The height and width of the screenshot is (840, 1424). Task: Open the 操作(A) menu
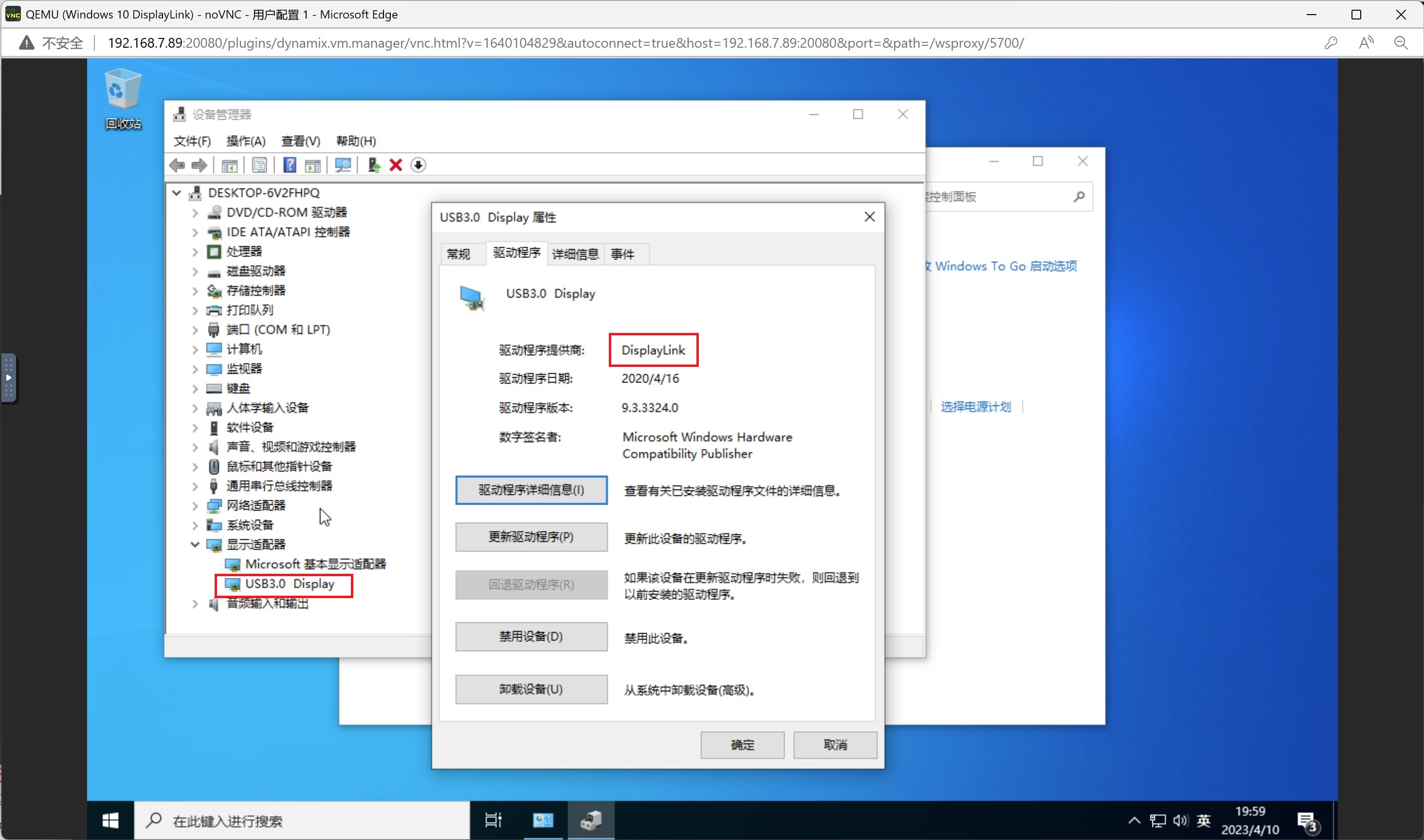[x=246, y=141]
